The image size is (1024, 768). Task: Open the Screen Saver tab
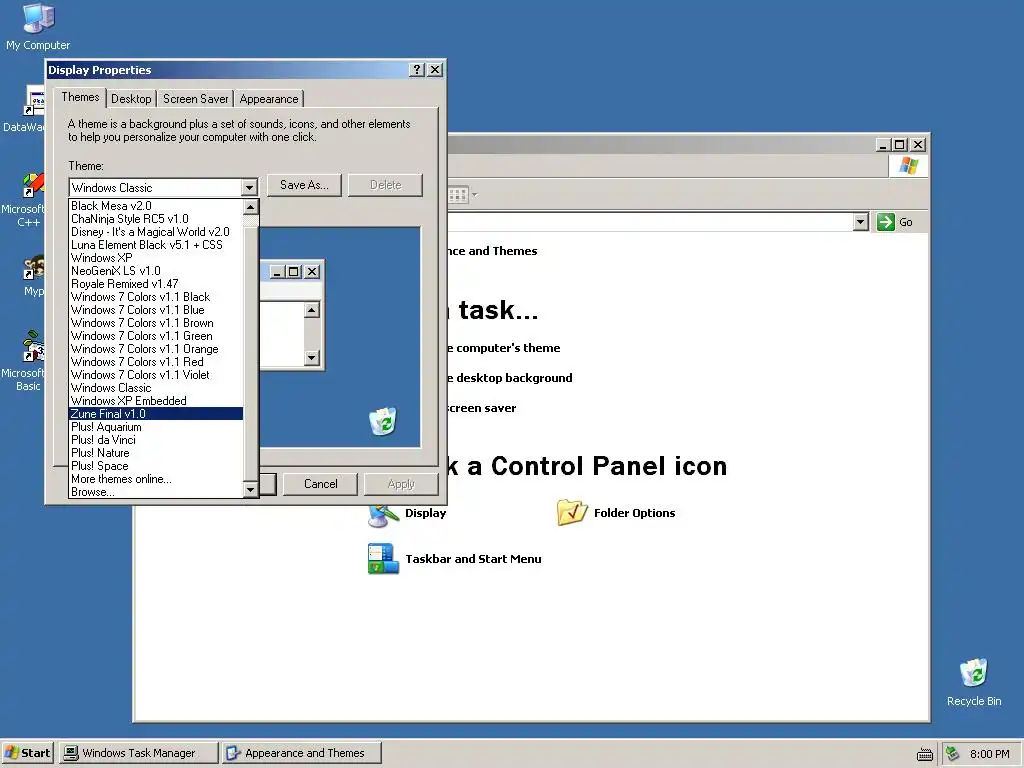196,99
